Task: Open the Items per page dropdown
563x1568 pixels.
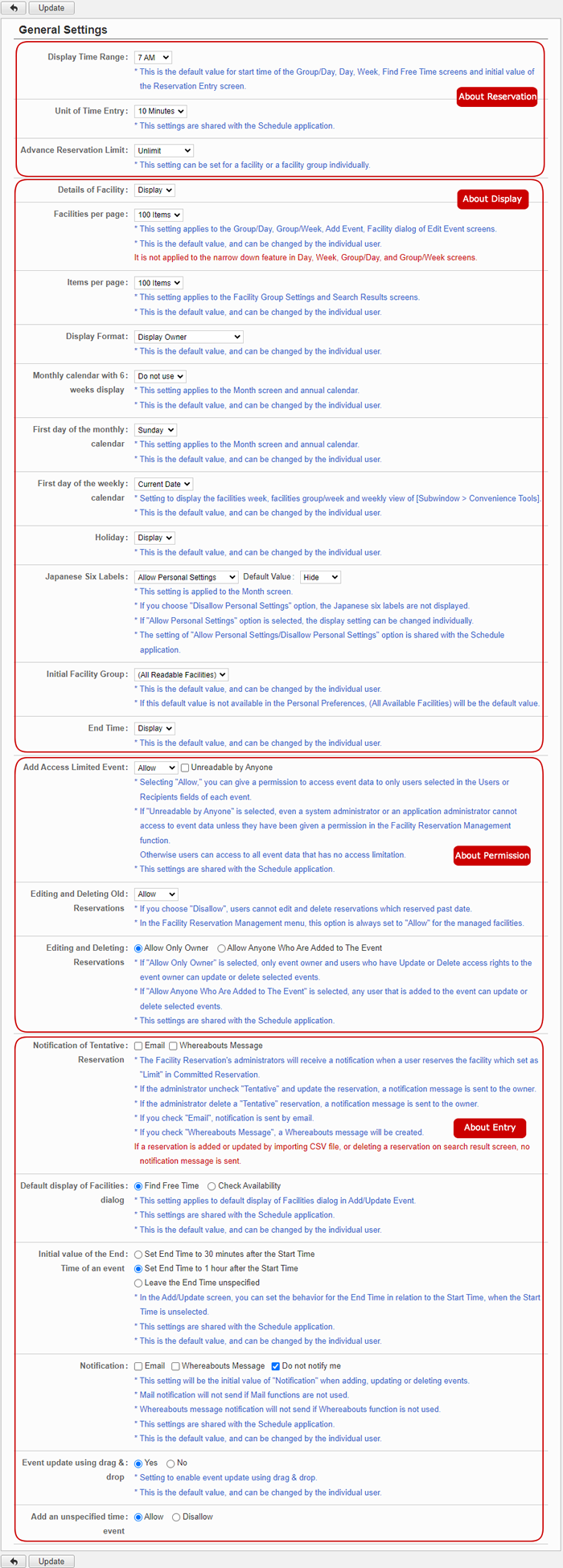Action: click(x=158, y=283)
